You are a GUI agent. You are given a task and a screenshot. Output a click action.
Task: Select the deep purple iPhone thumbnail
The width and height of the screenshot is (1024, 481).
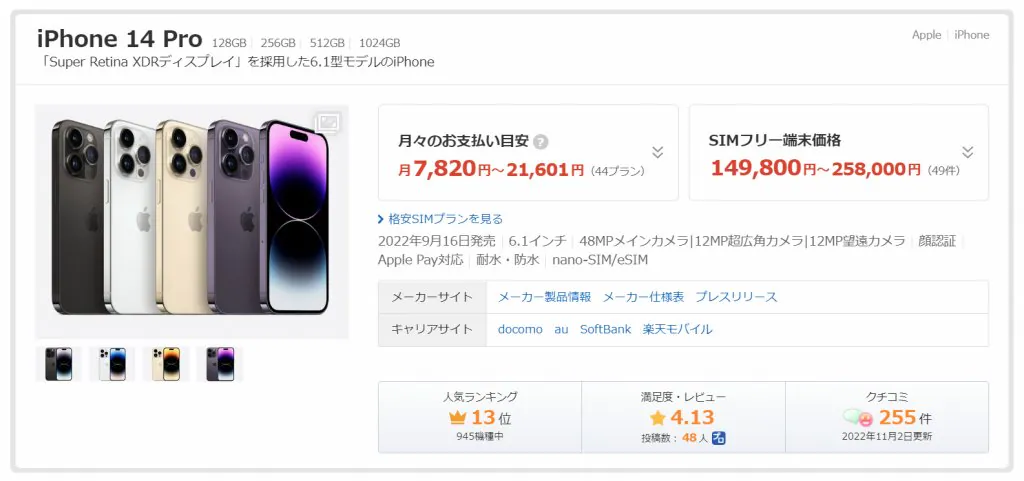point(220,364)
